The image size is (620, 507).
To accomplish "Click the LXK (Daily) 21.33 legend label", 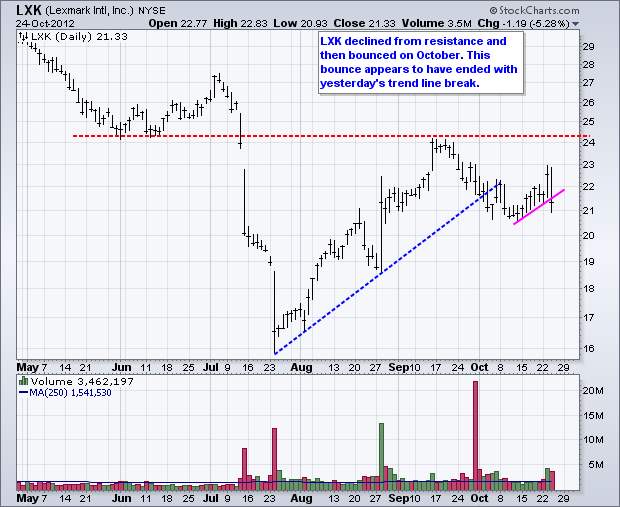I will [x=79, y=36].
